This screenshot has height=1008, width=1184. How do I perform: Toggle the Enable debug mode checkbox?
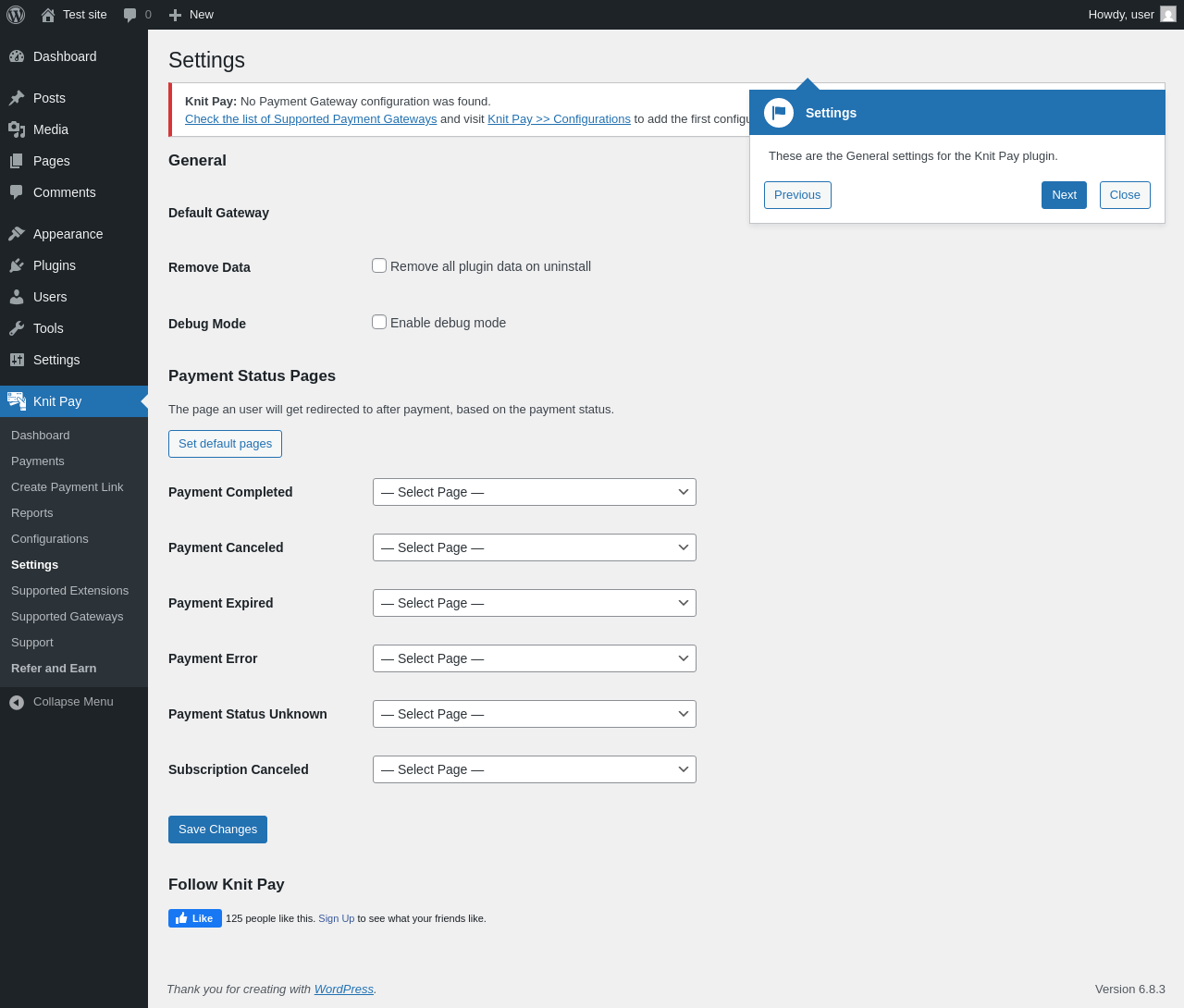point(379,322)
